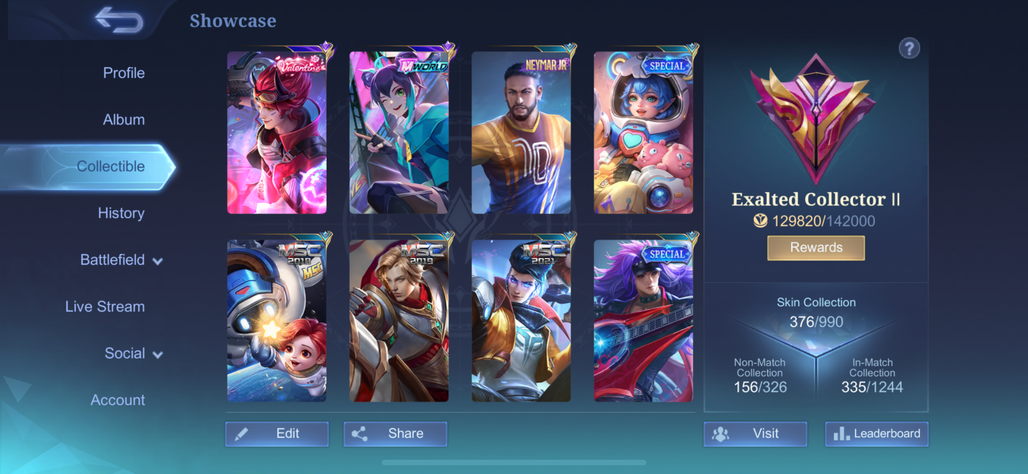The image size is (1028, 474).
Task: Click the back arrow icon
Action: pos(119,20)
